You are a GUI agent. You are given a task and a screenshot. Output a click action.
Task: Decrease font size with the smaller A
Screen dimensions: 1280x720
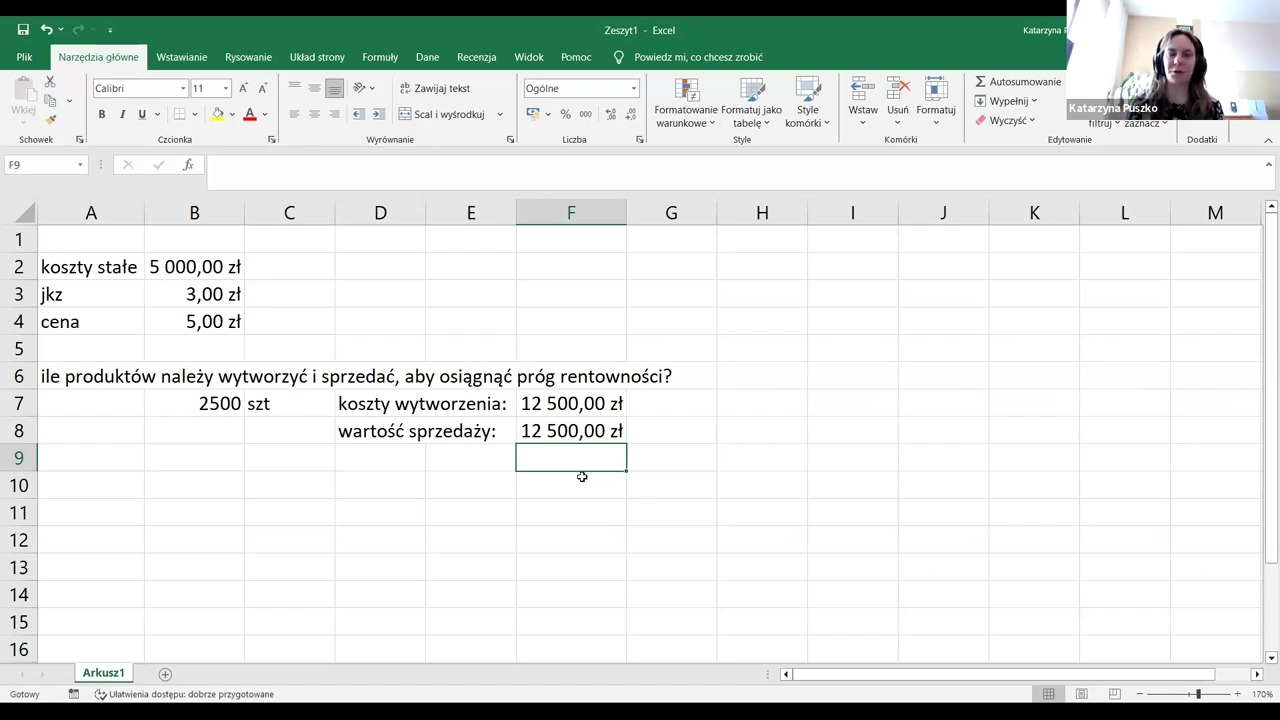(x=262, y=88)
